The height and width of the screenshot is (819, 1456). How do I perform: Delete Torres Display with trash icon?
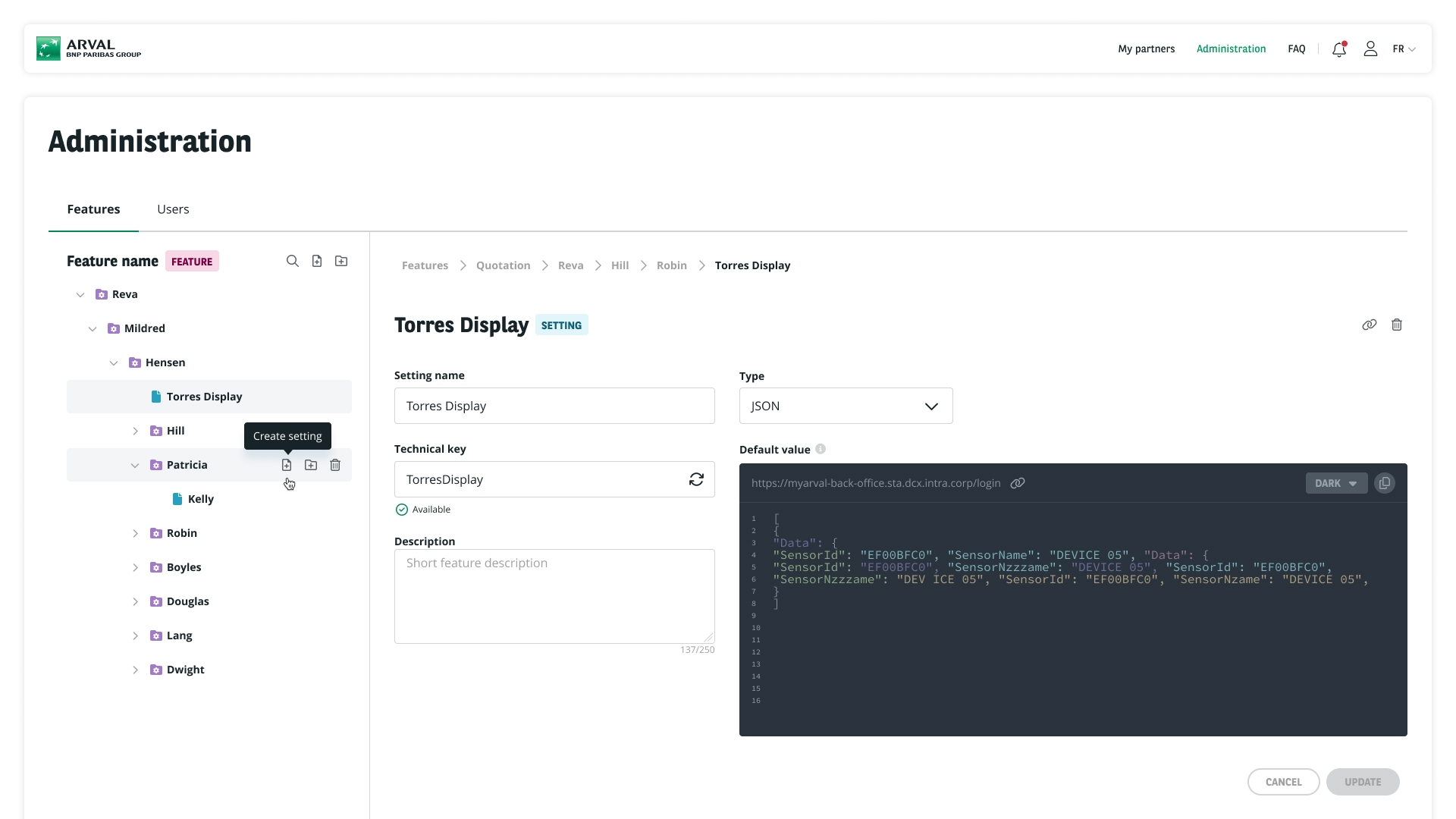tap(1397, 325)
